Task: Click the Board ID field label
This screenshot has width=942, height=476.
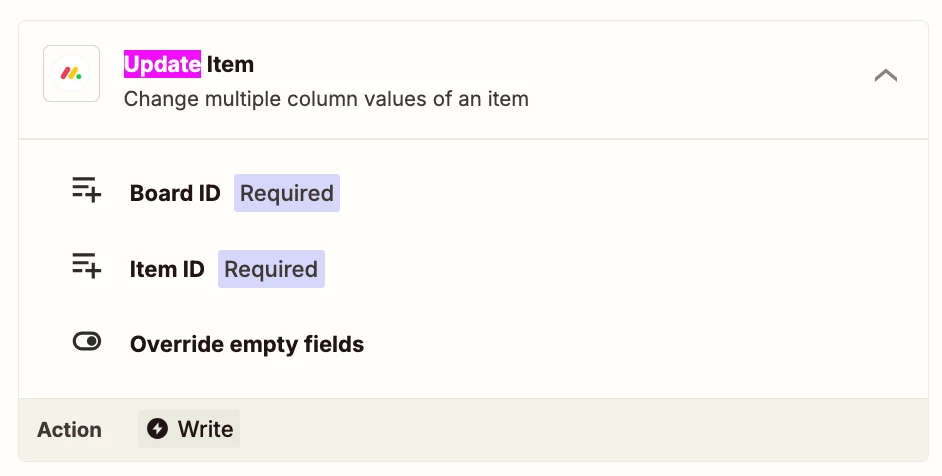Action: click(x=175, y=193)
